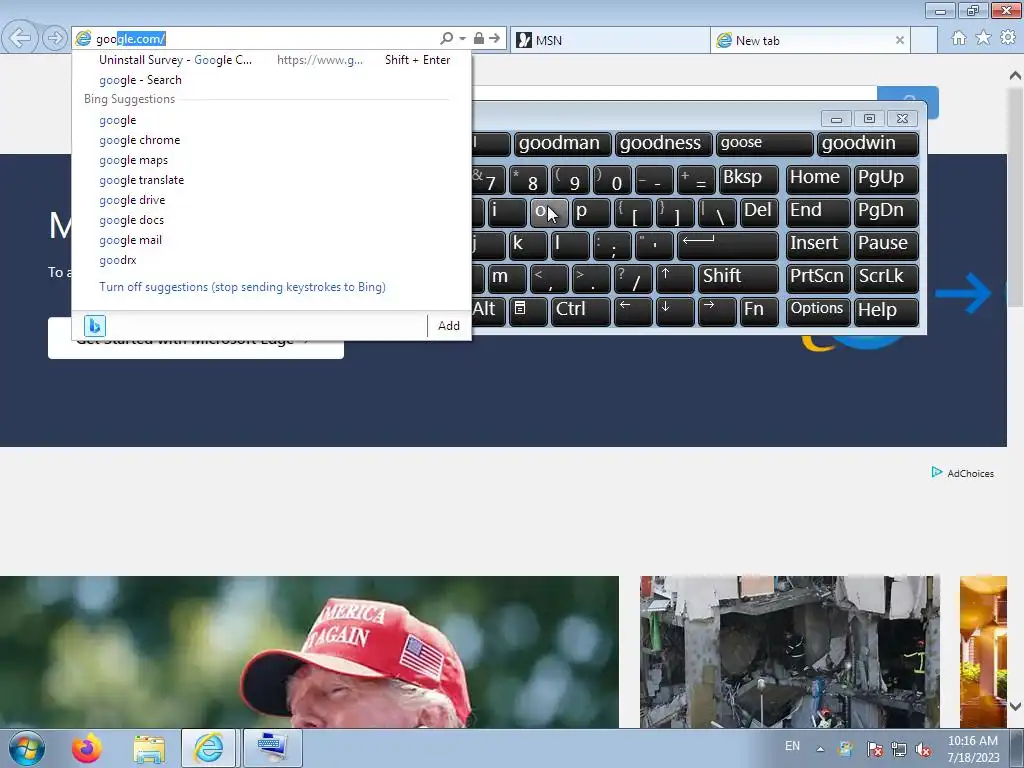Image resolution: width=1024 pixels, height=768 pixels.
Task: Click the Add search provider button
Action: pyautogui.click(x=449, y=326)
